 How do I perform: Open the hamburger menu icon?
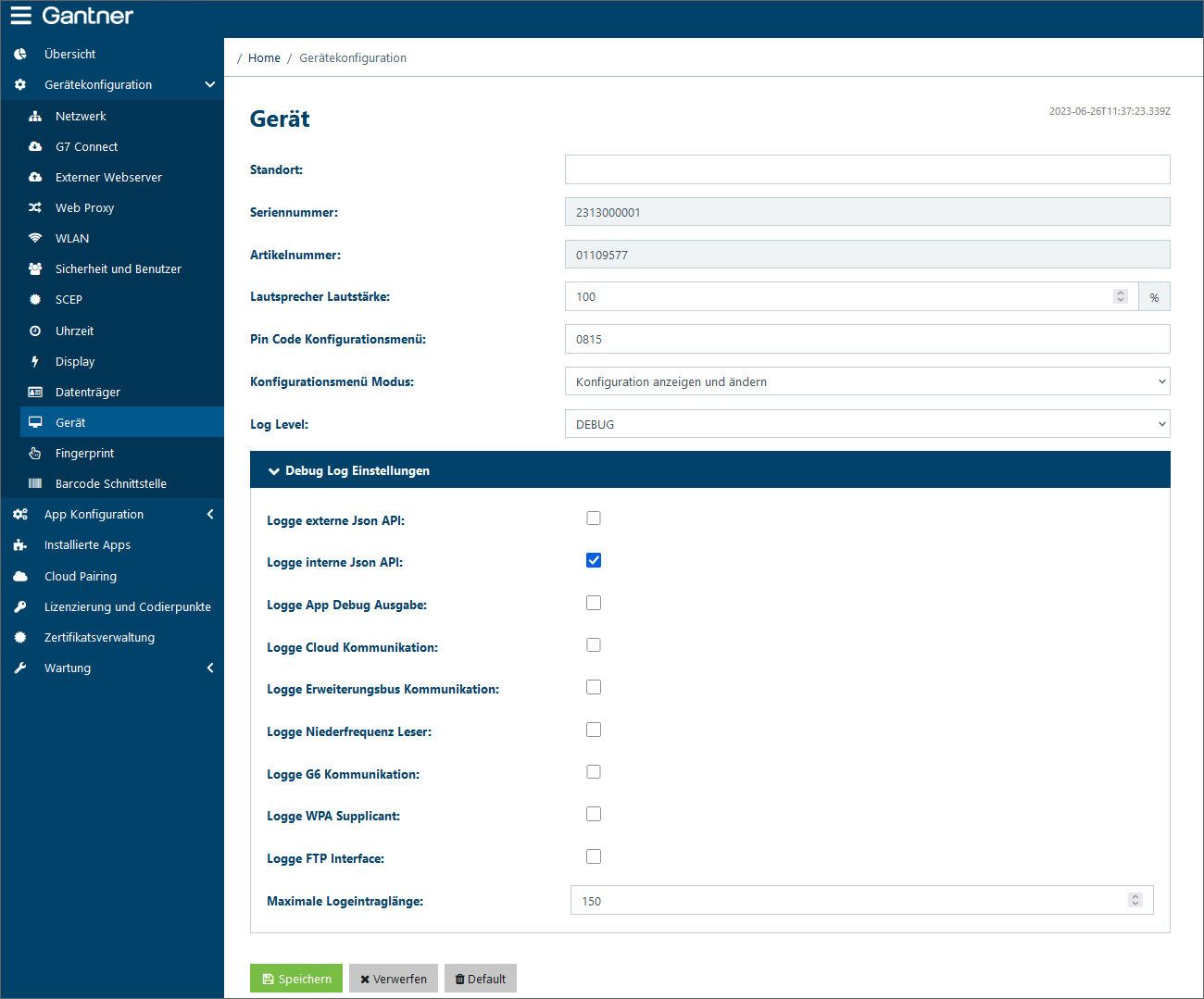coord(20,16)
